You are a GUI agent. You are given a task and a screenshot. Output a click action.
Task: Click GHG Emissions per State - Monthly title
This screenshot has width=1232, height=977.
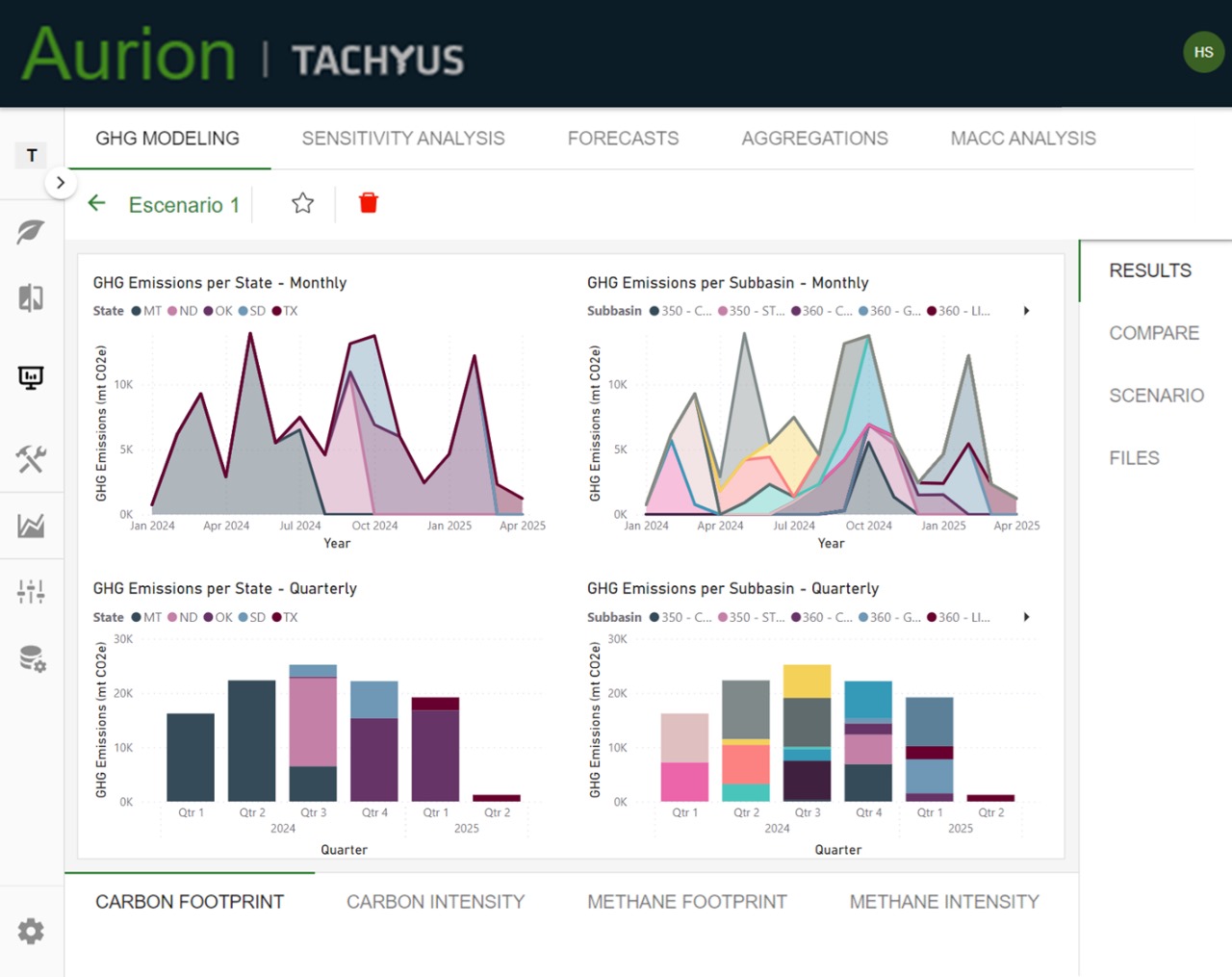point(219,283)
